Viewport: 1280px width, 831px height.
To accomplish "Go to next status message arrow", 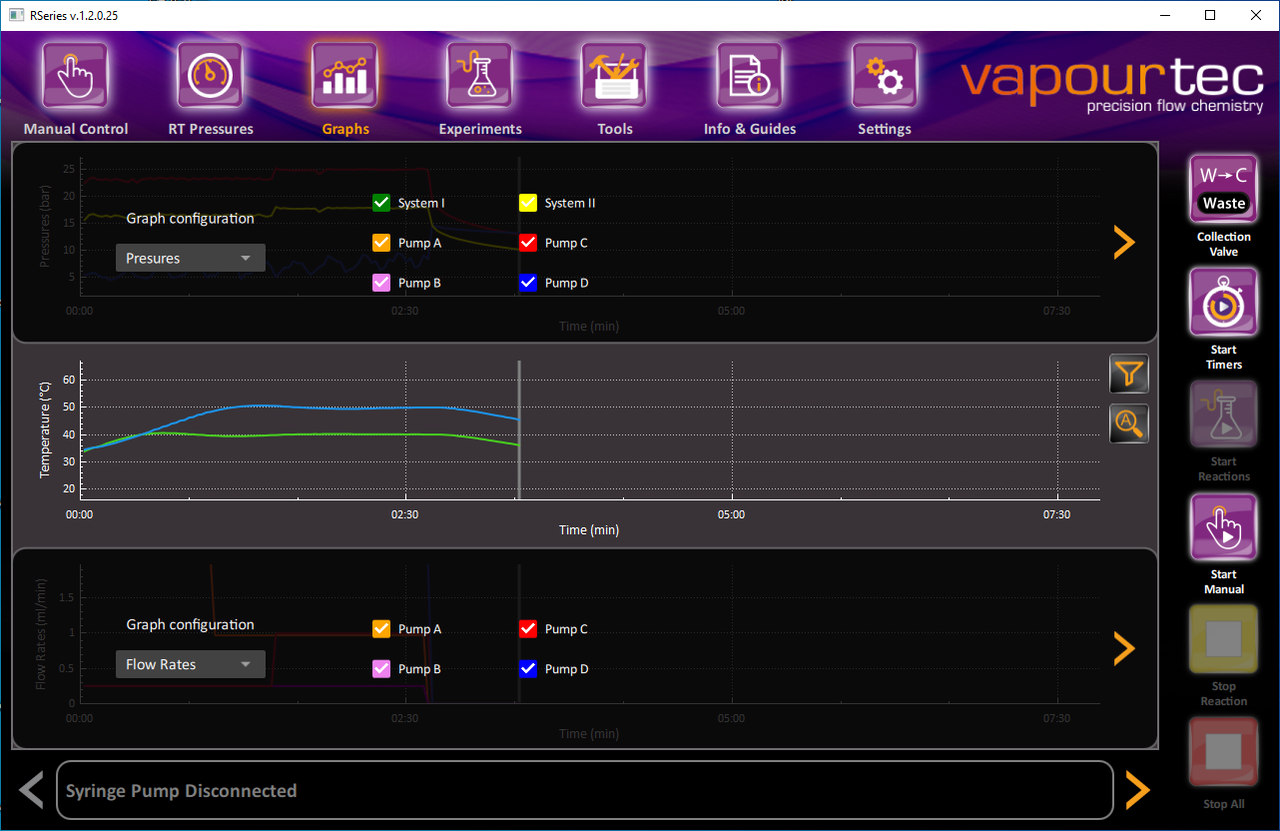I will [x=1138, y=790].
